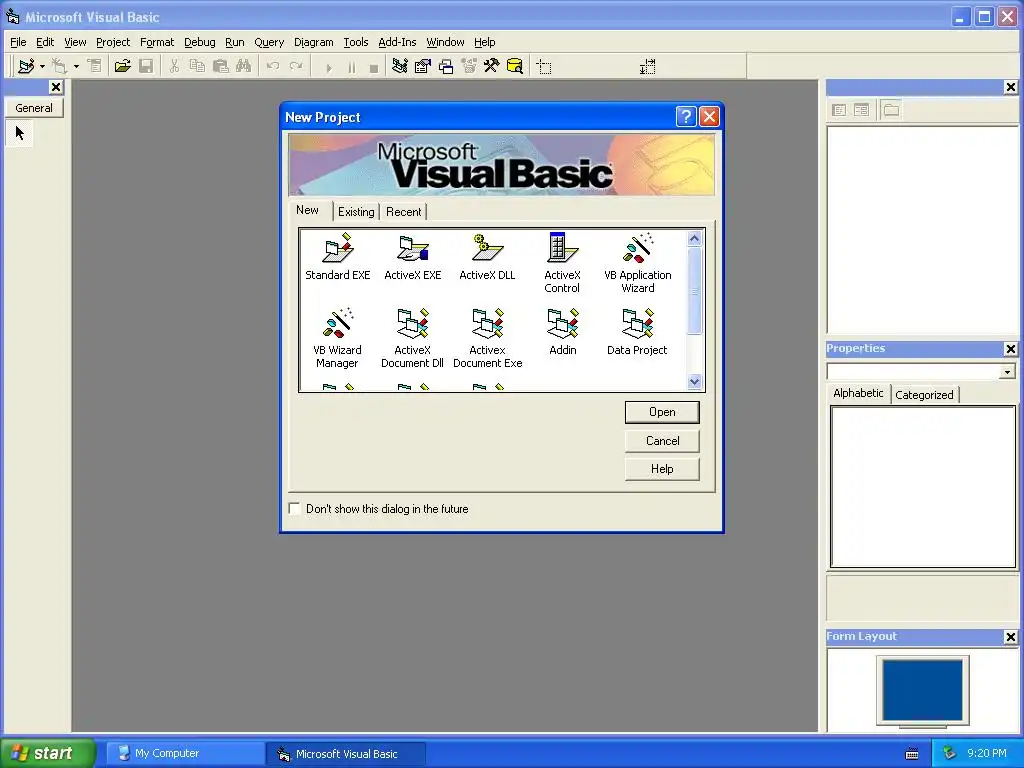Select the Data Project icon
Screen dimensions: 1024x768
tap(637, 332)
